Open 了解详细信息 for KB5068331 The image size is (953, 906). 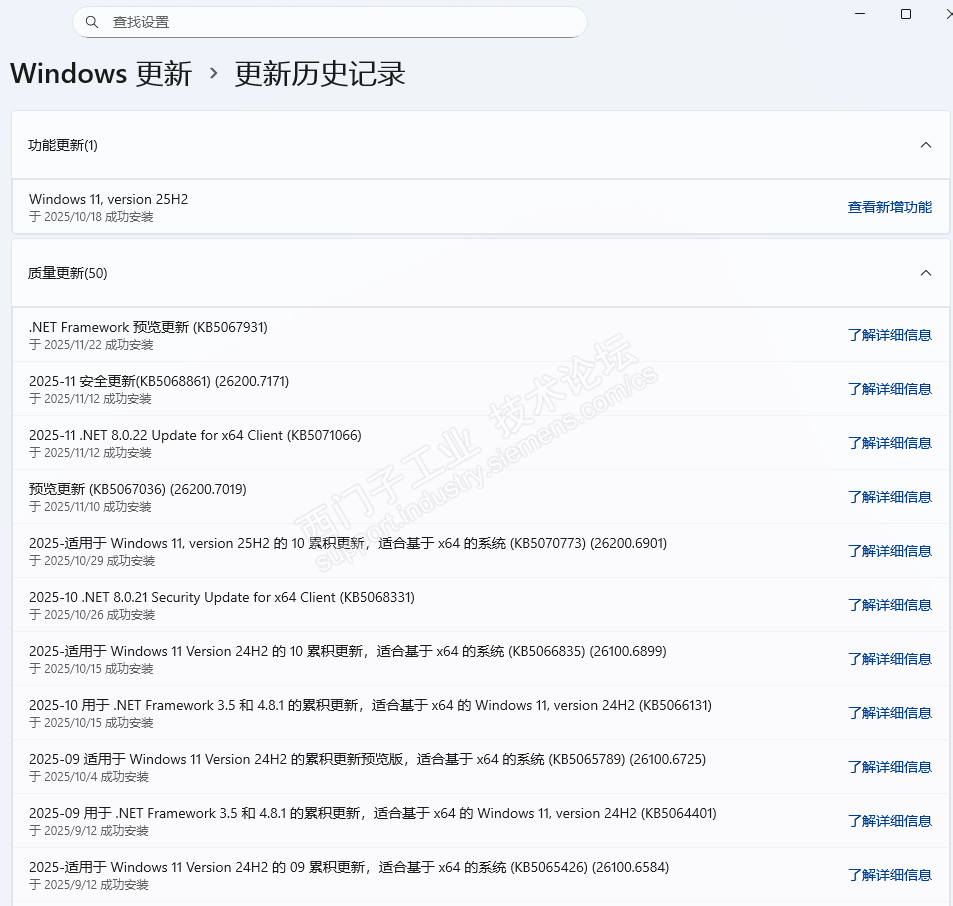pyautogui.click(x=890, y=605)
